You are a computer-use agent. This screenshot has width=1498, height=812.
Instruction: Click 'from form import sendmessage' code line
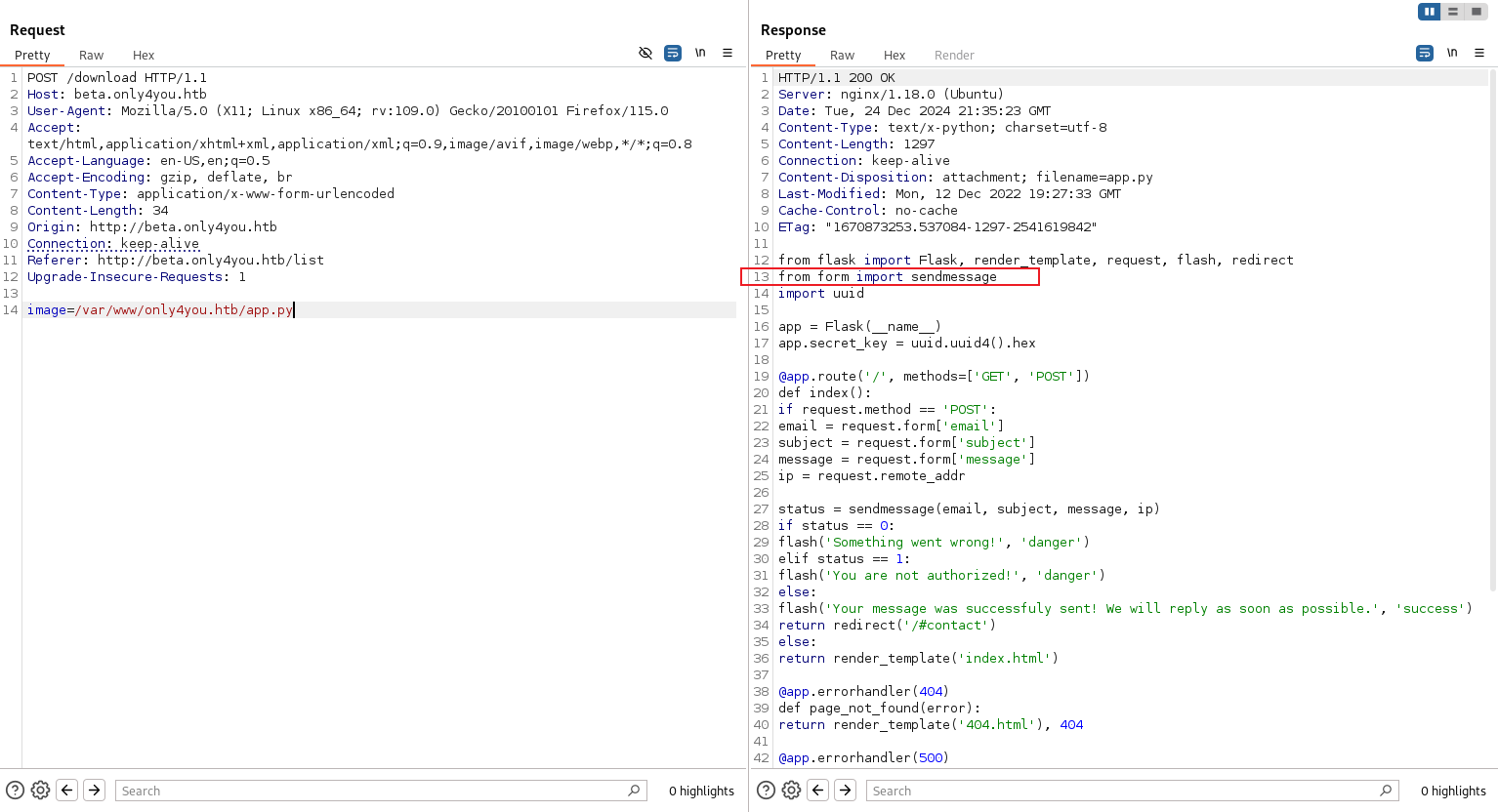click(x=888, y=276)
